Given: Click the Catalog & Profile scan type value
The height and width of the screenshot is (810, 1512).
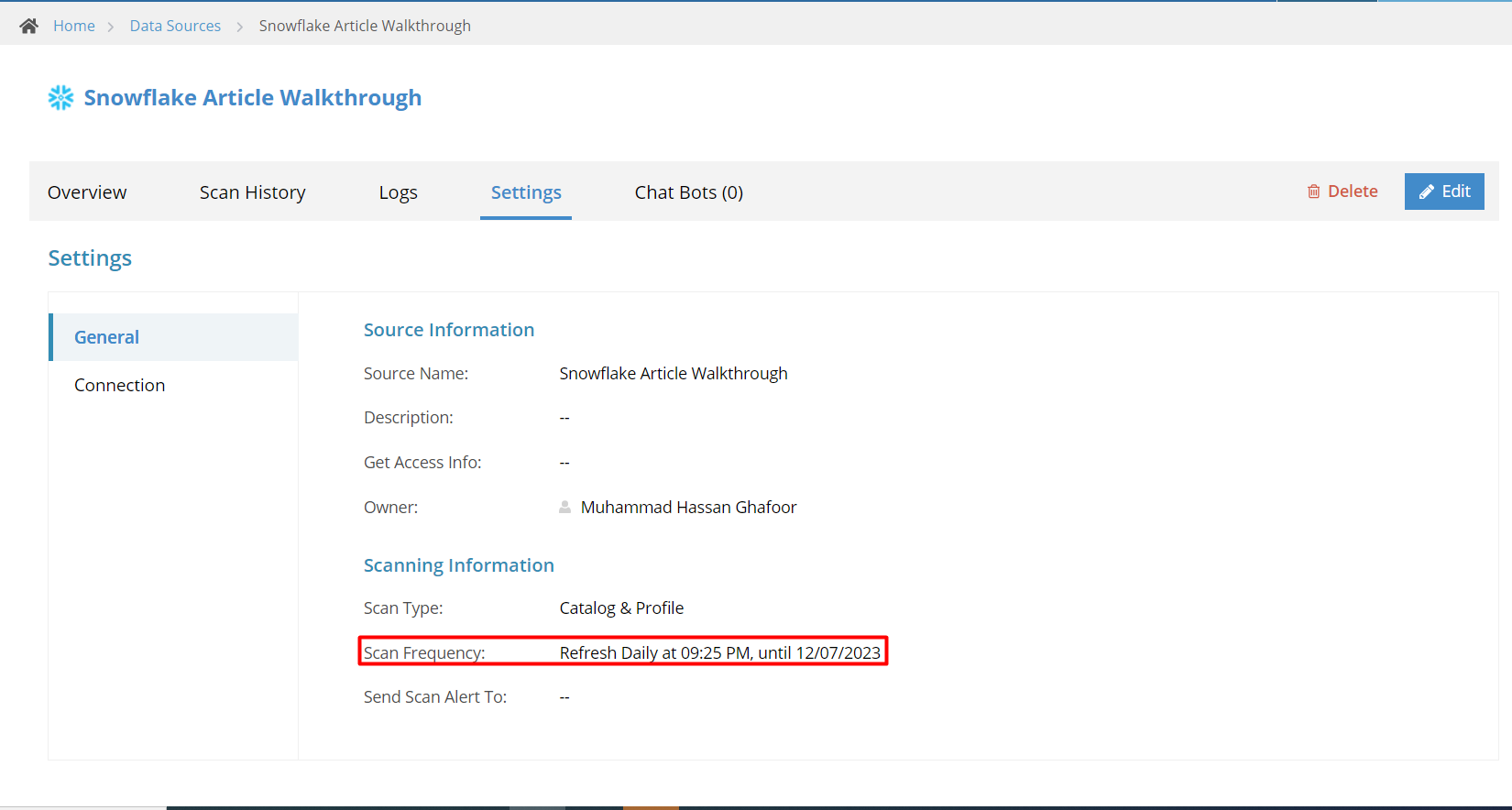Looking at the screenshot, I should point(621,607).
